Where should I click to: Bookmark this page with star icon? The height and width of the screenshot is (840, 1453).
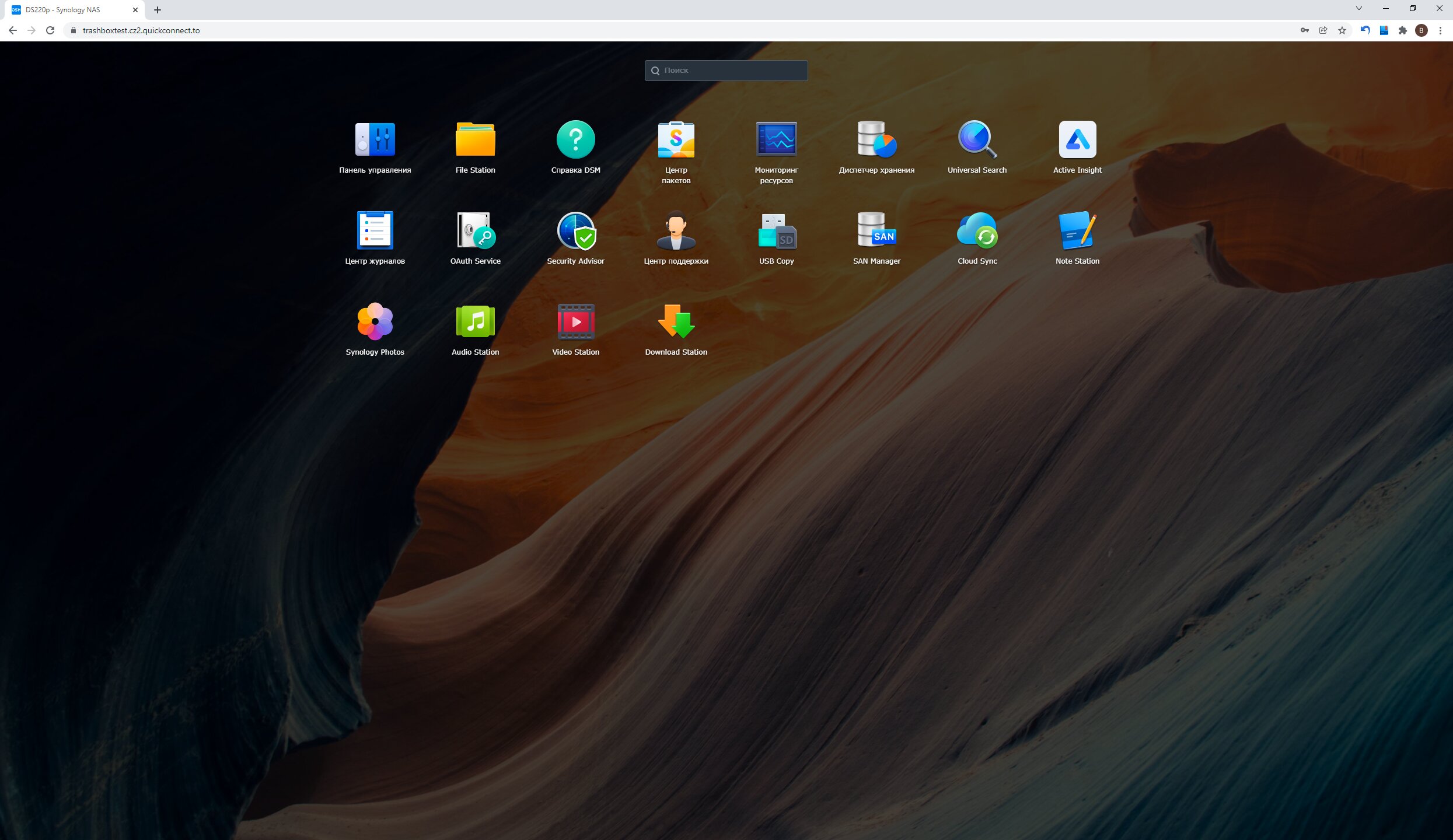pos(1342,30)
